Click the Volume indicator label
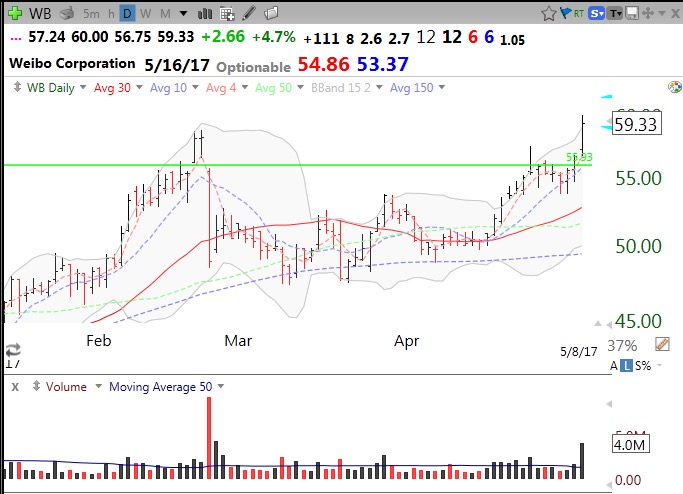683x494 pixels. click(66, 386)
